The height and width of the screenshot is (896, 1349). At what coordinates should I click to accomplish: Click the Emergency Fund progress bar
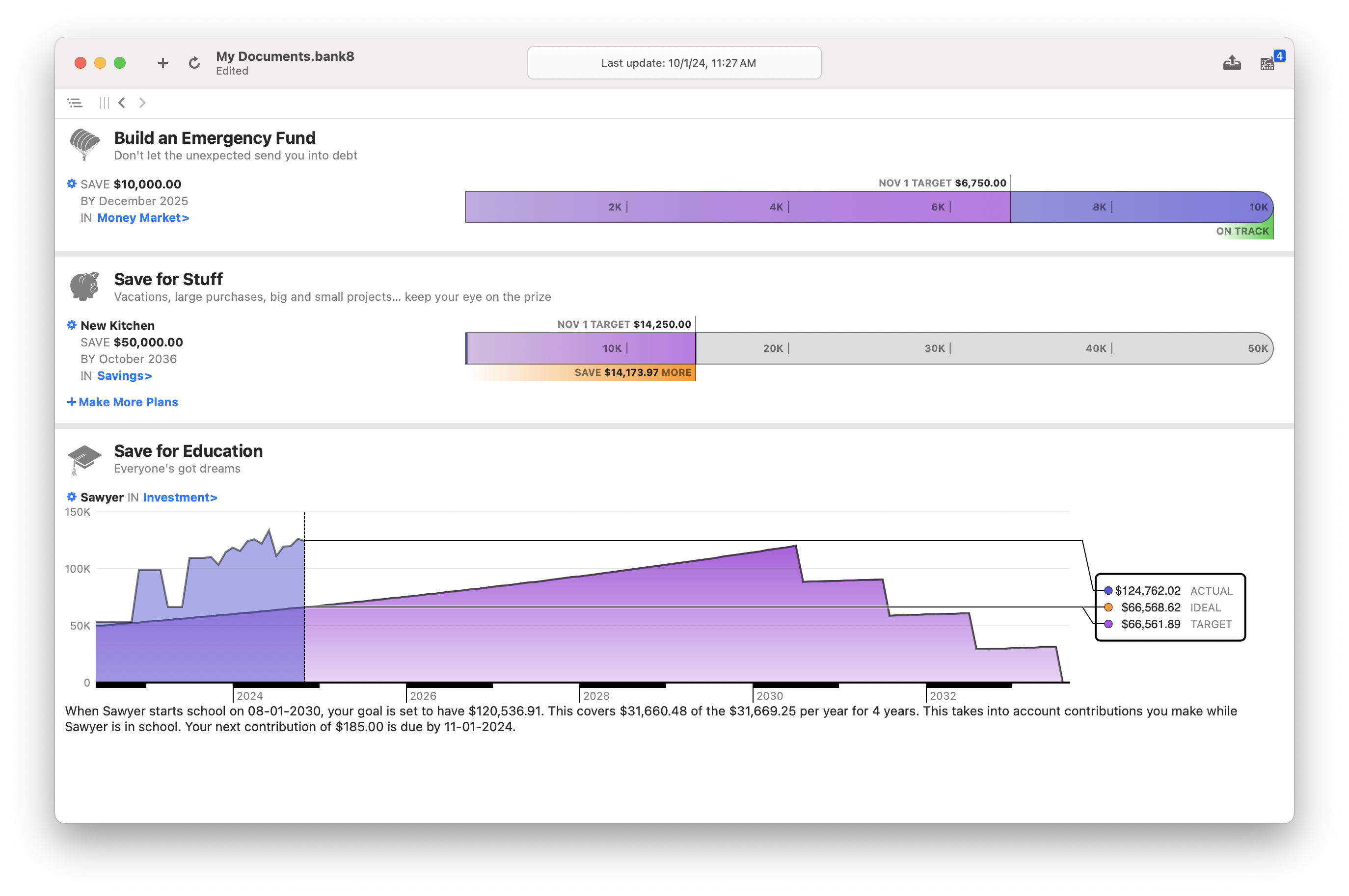pyautogui.click(x=869, y=207)
